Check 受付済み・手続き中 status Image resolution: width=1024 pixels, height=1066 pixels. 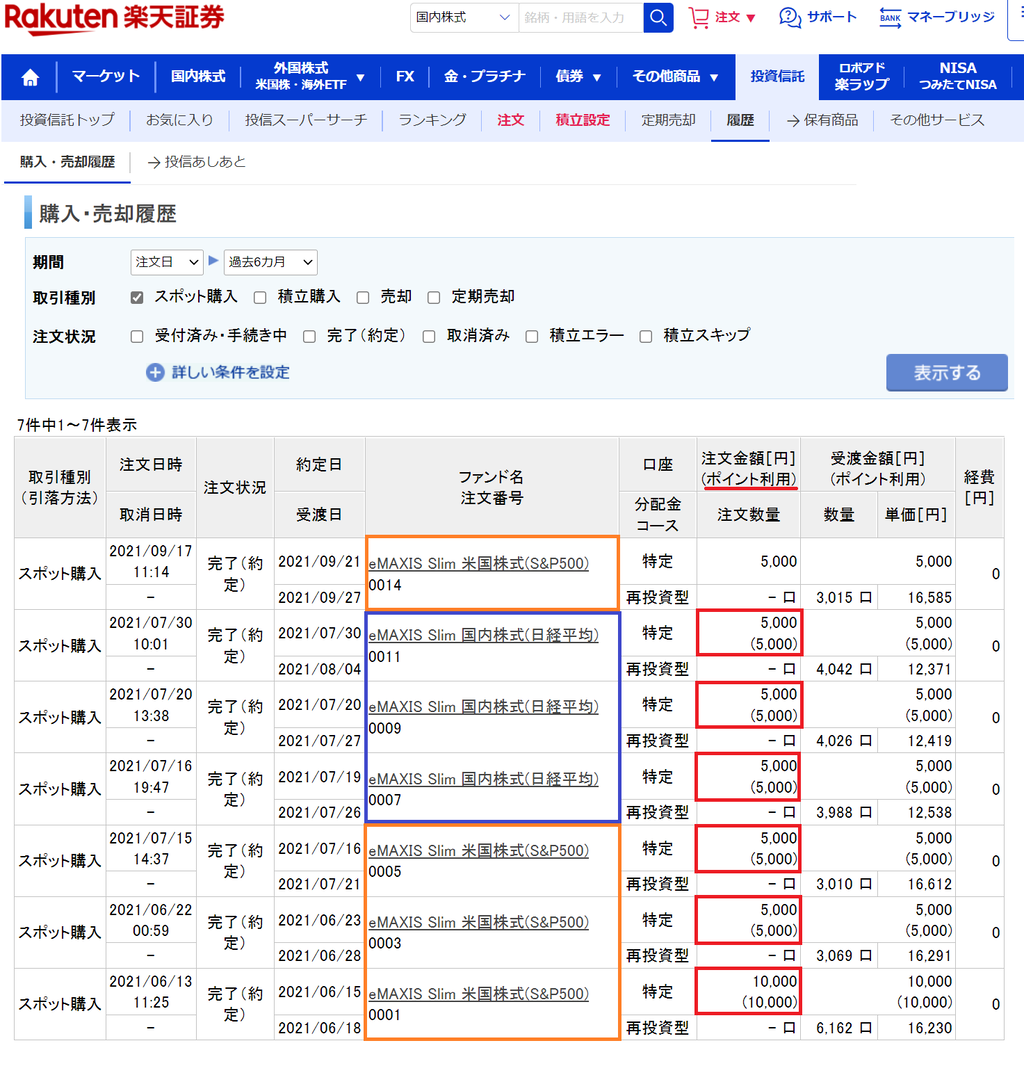coord(137,337)
